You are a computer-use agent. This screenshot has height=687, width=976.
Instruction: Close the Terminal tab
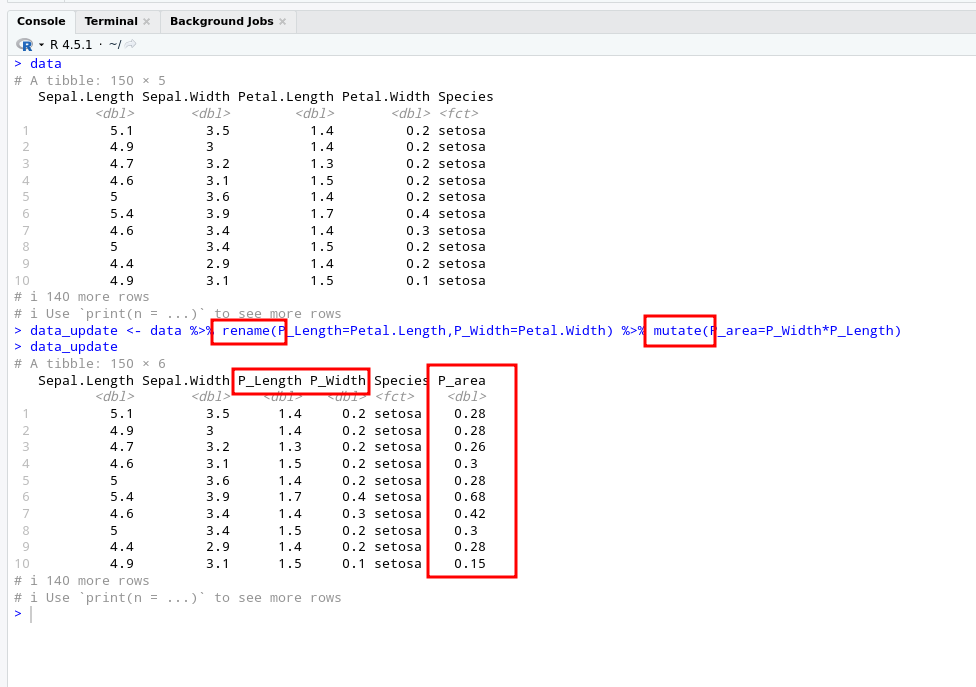coord(146,21)
